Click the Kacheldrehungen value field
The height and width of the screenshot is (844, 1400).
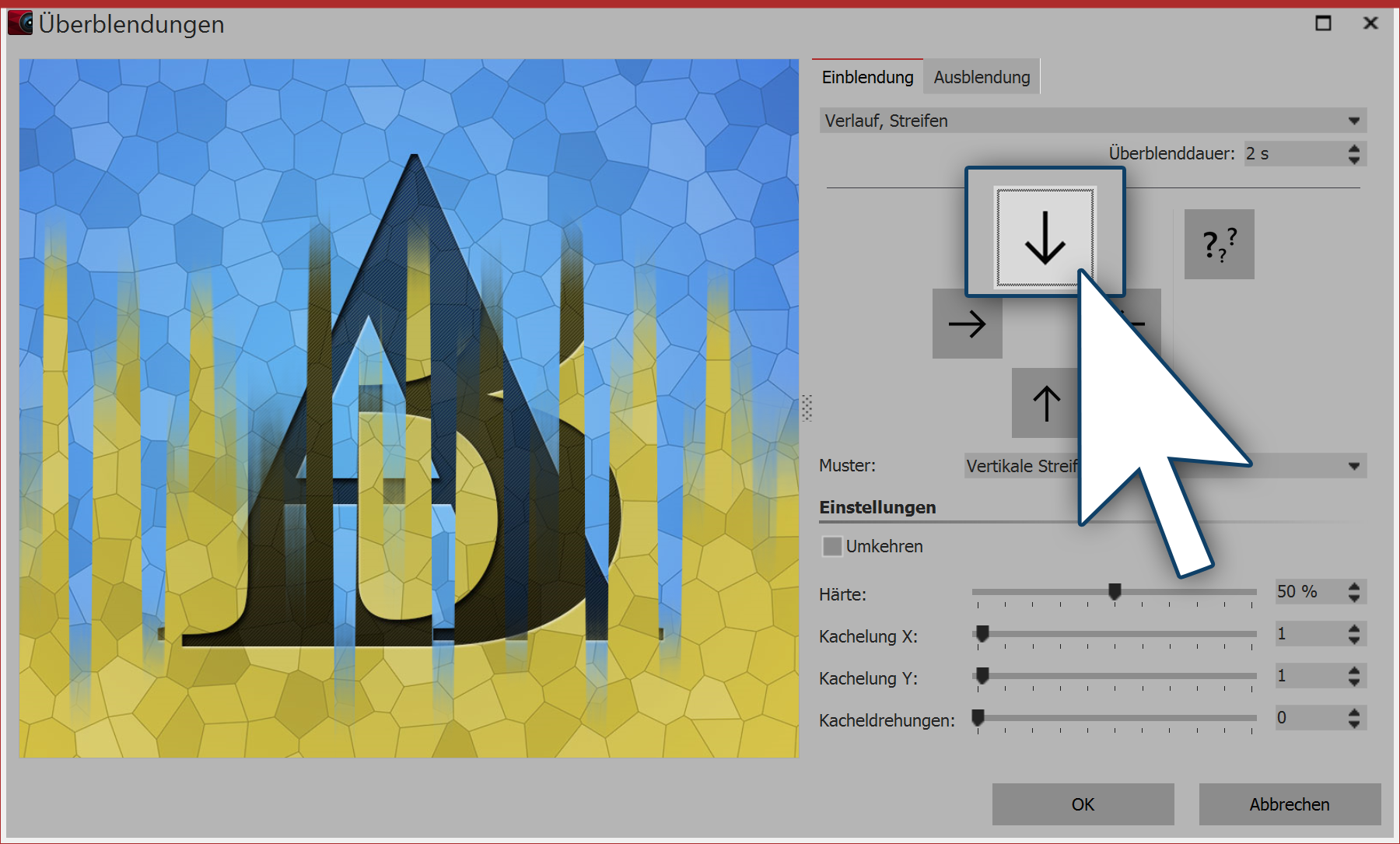click(1309, 717)
